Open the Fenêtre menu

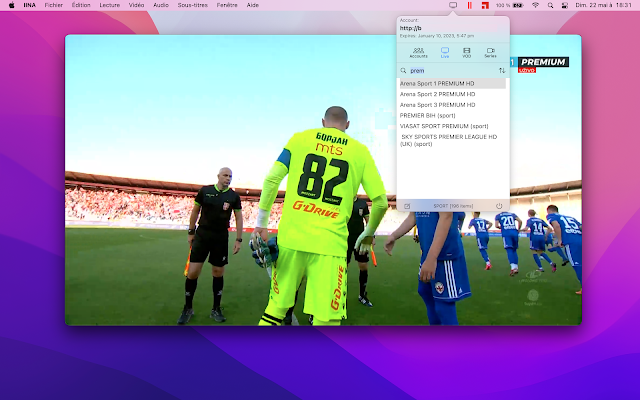(x=227, y=5)
